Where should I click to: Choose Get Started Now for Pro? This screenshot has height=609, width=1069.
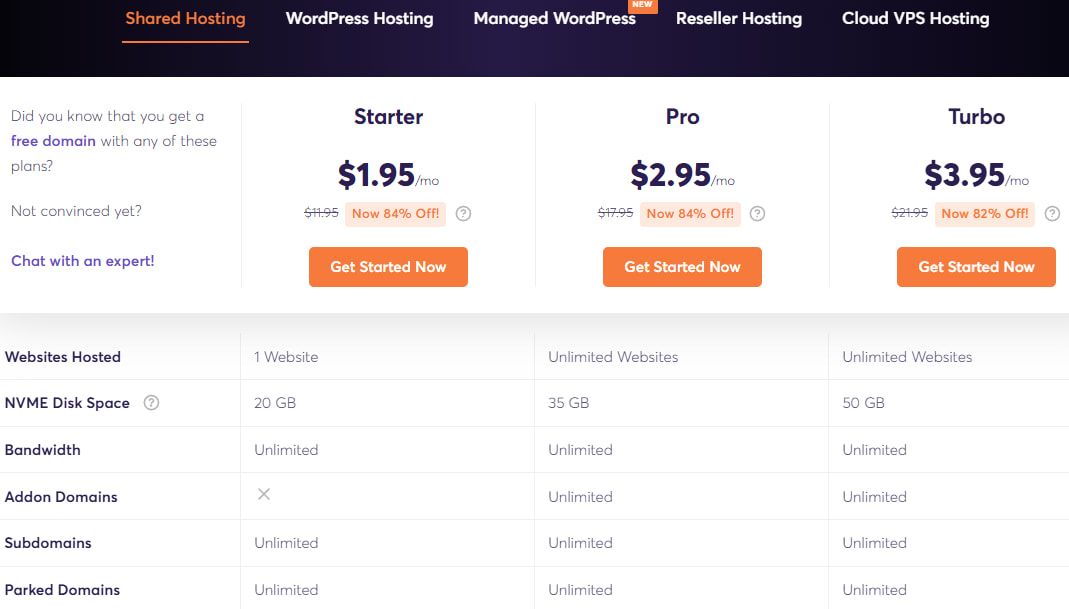682,267
